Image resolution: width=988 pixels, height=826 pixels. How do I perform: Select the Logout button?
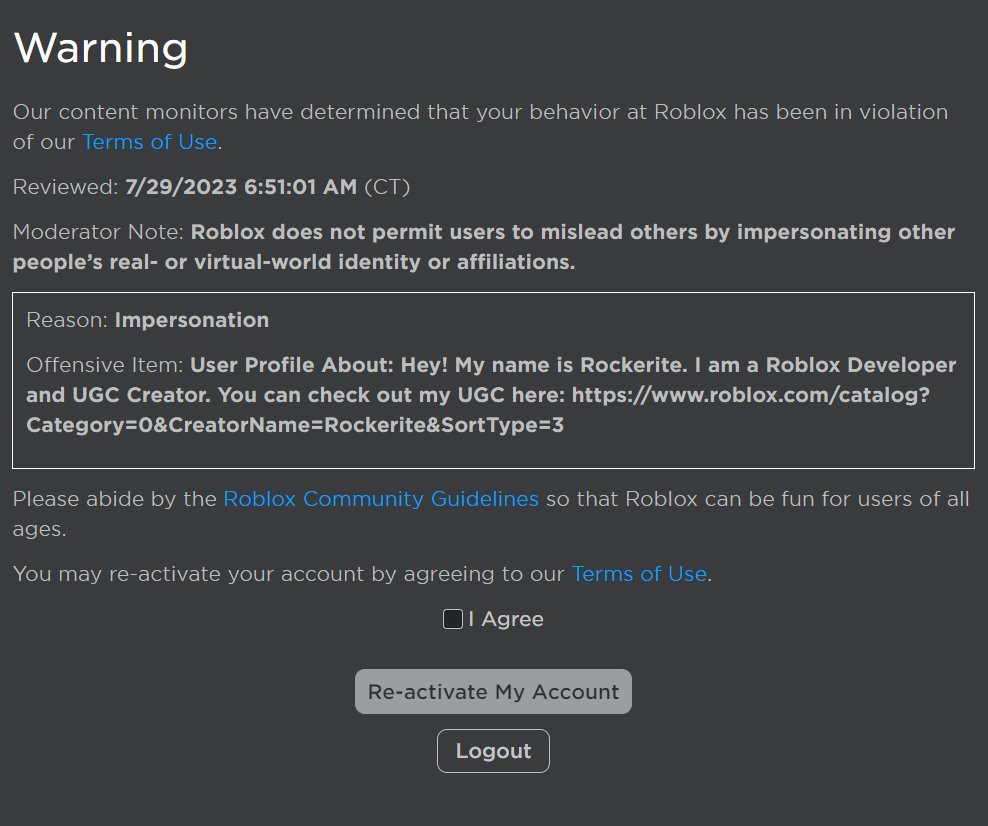point(493,750)
